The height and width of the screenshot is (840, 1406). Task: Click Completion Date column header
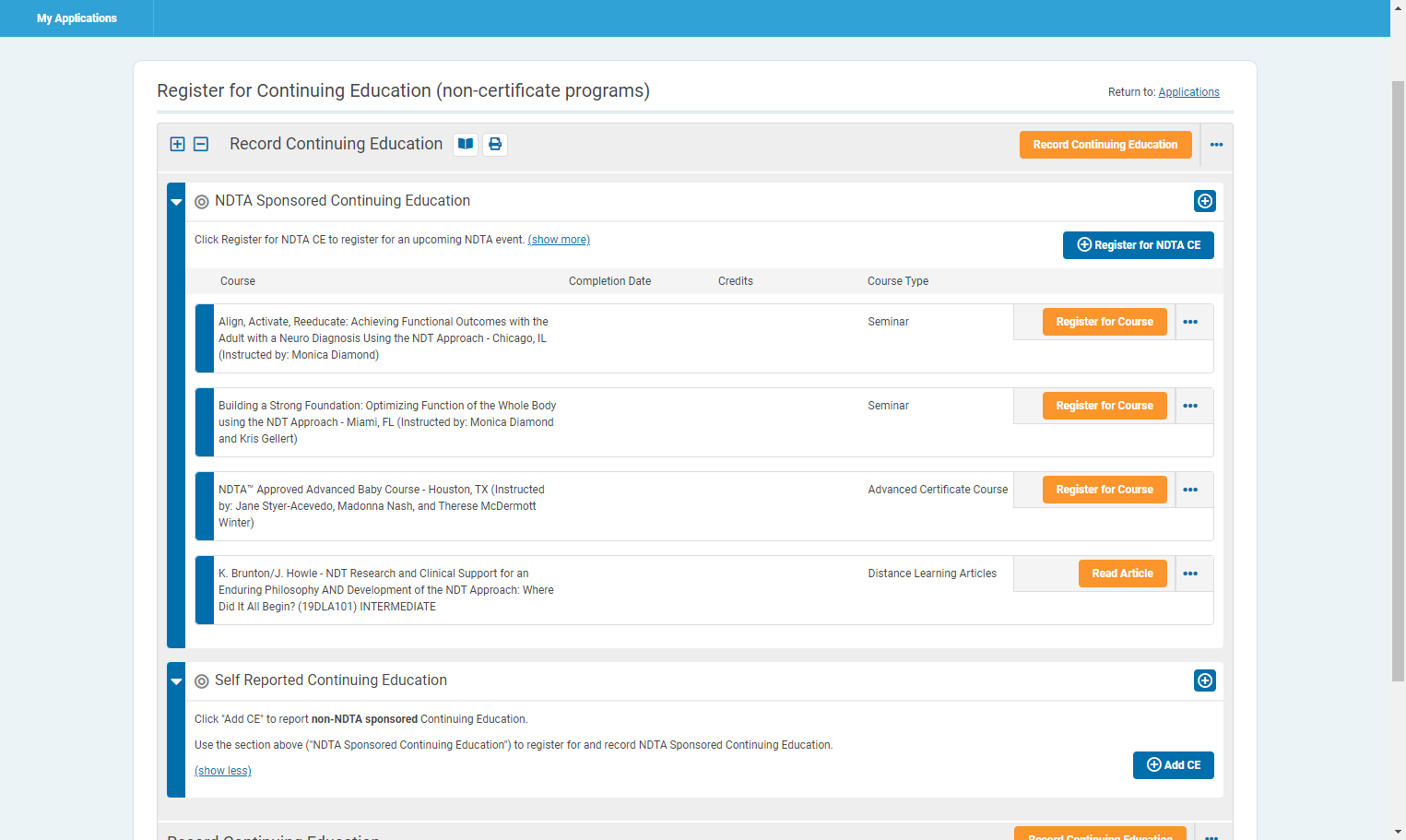(x=609, y=281)
